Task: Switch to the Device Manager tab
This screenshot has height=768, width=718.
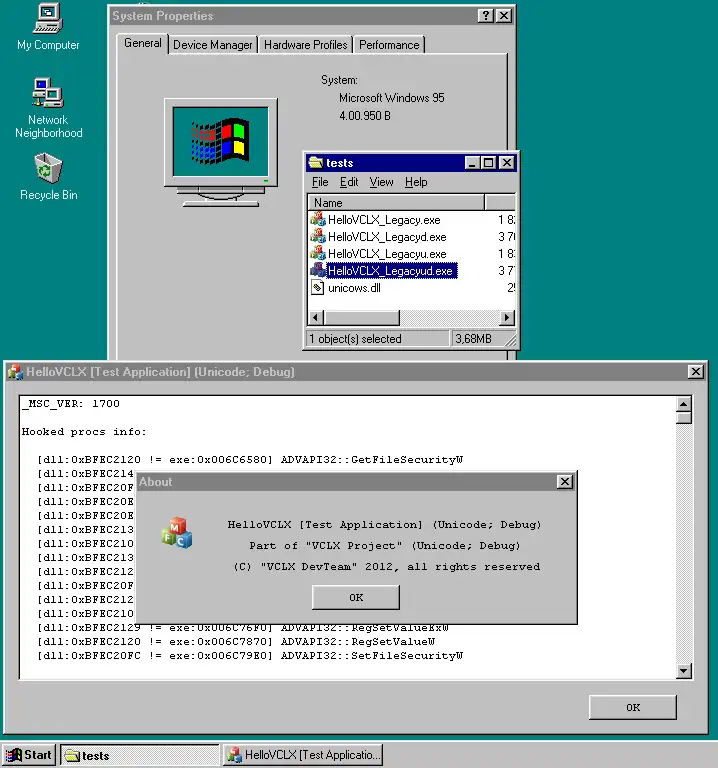Action: pyautogui.click(x=213, y=45)
